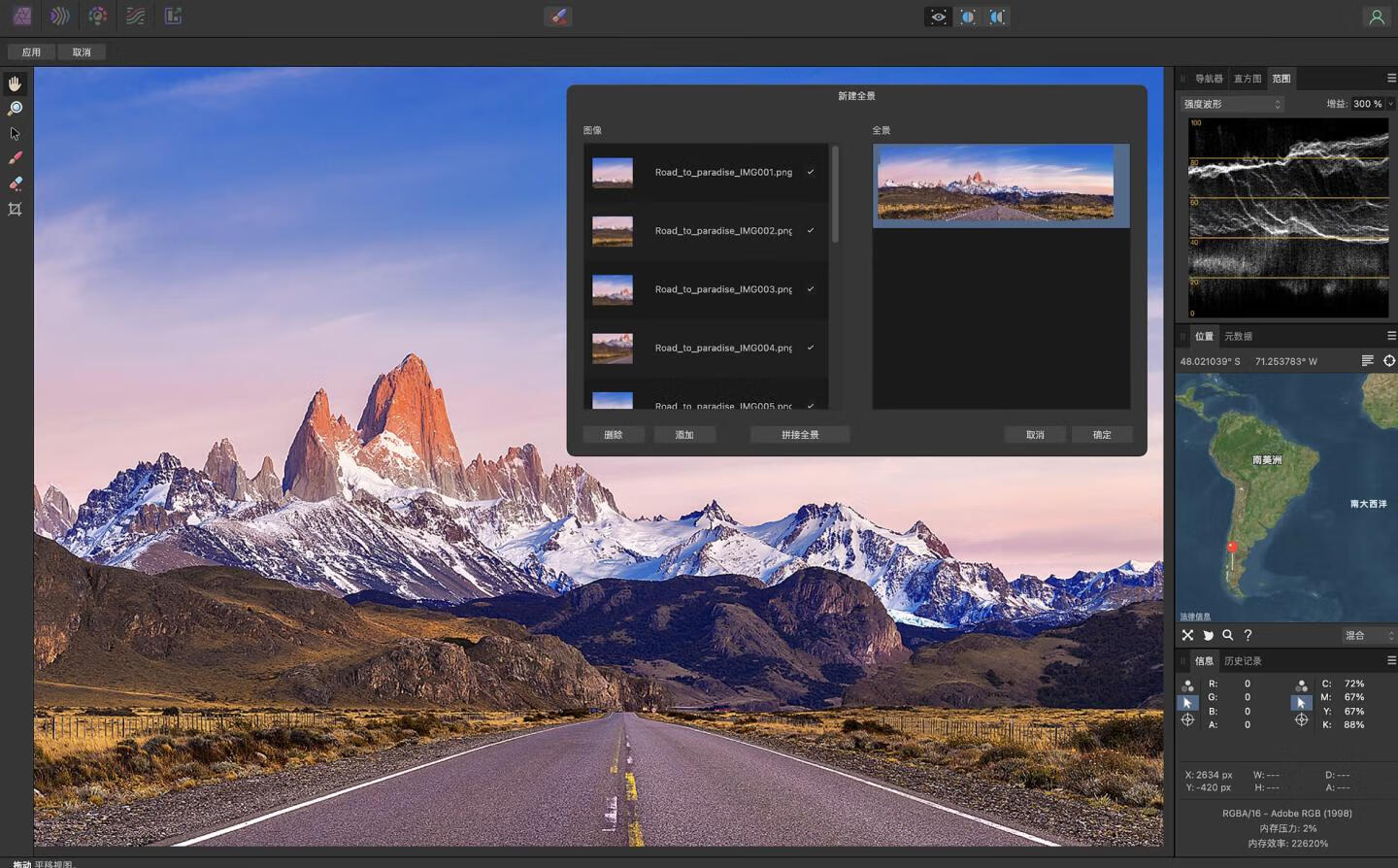Toggle the right cursor sampler button in info panel
This screenshot has height=868, width=1398.
point(1301,702)
